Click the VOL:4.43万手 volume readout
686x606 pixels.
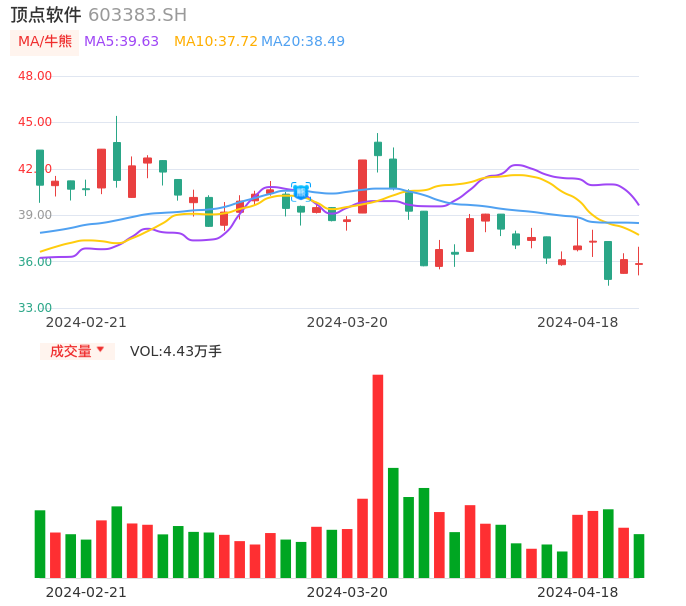[x=176, y=351]
